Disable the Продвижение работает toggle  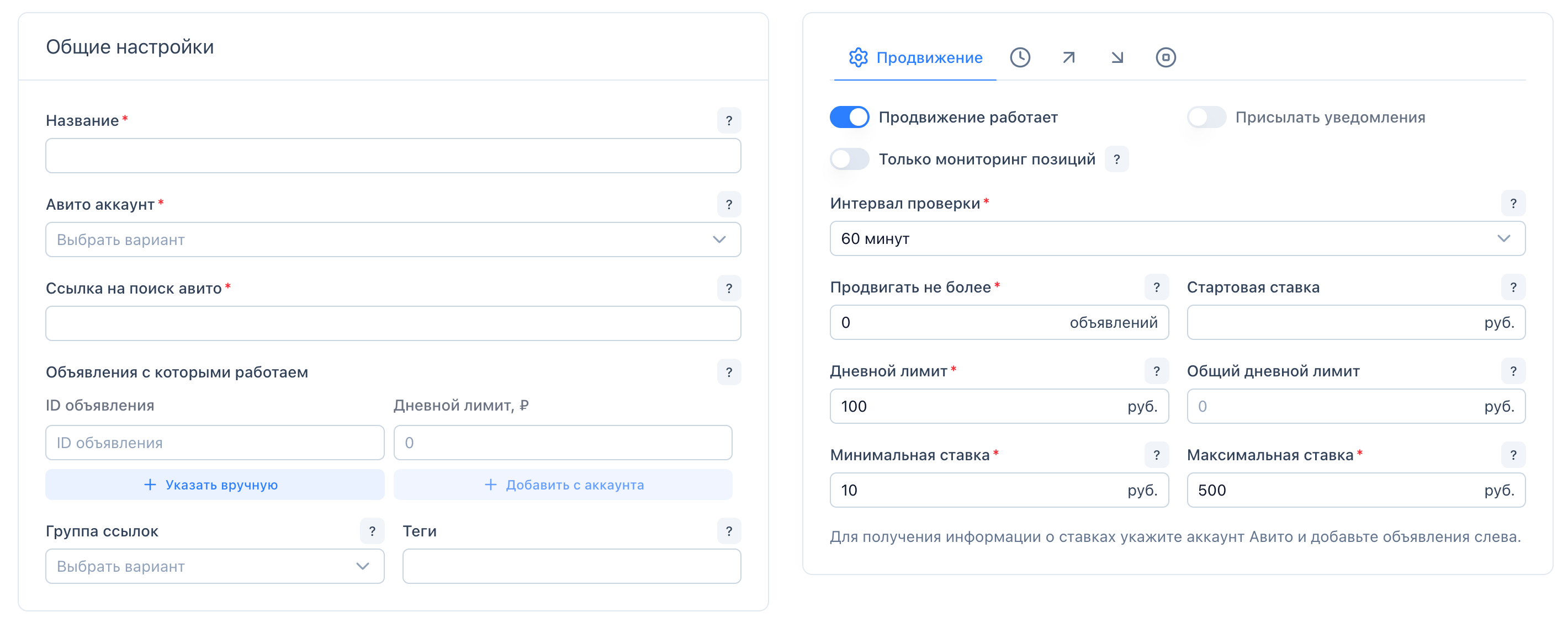click(849, 118)
